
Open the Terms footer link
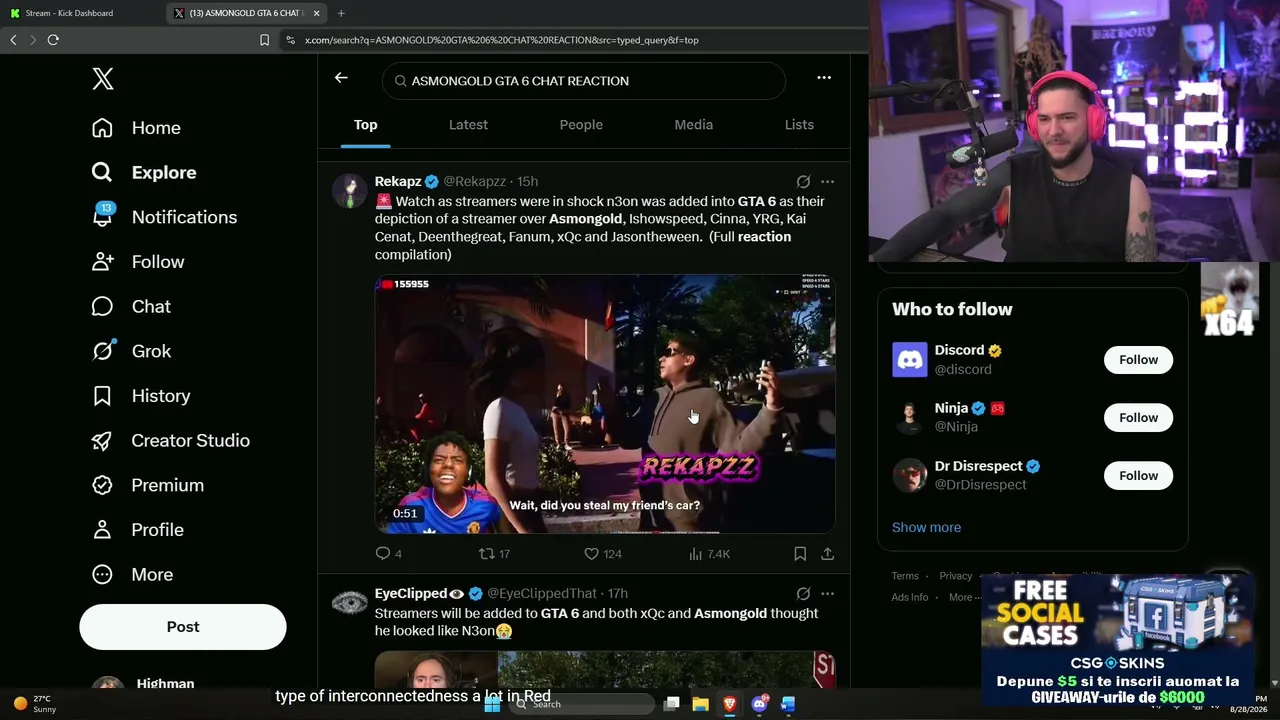pyautogui.click(x=905, y=576)
